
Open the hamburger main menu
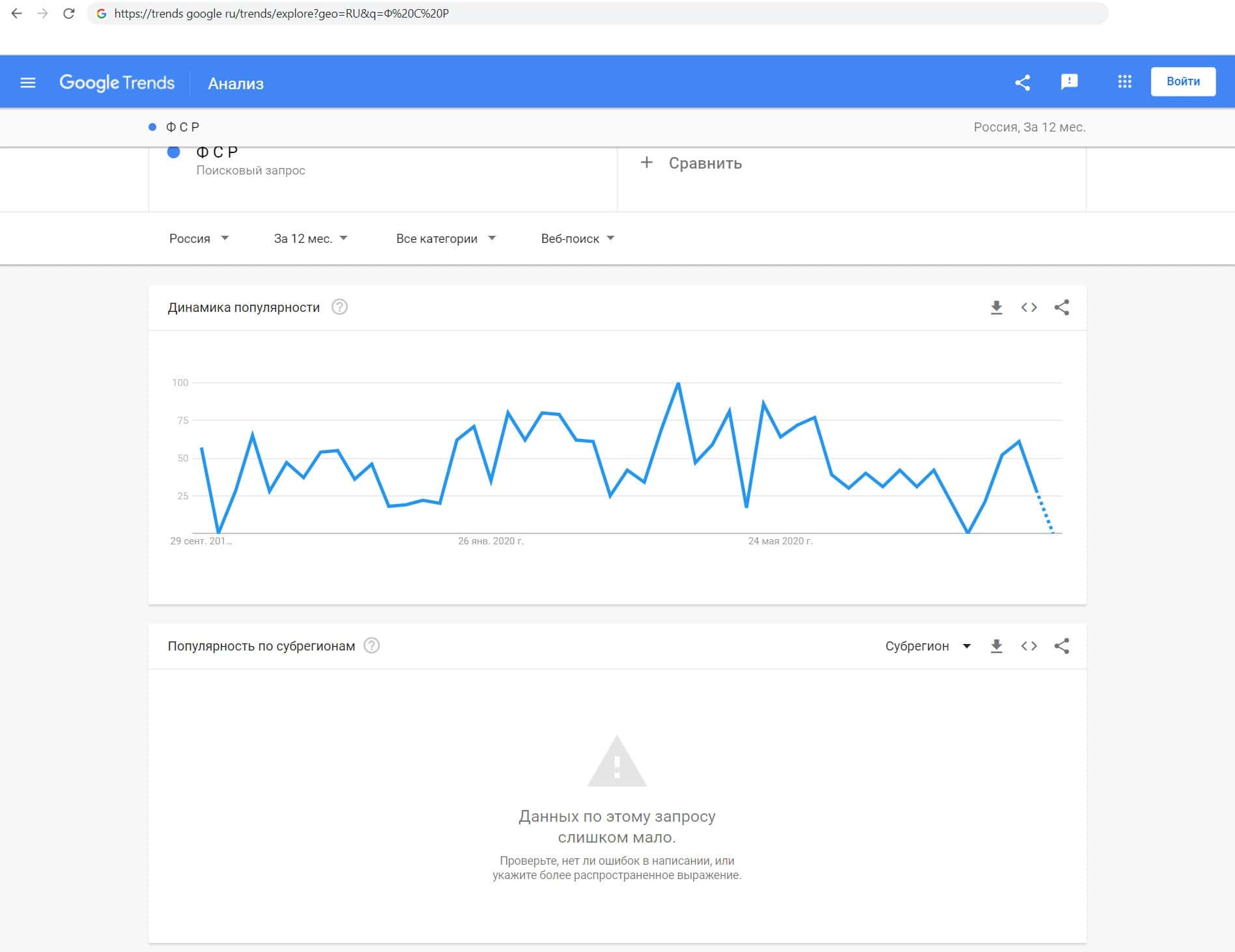tap(28, 83)
